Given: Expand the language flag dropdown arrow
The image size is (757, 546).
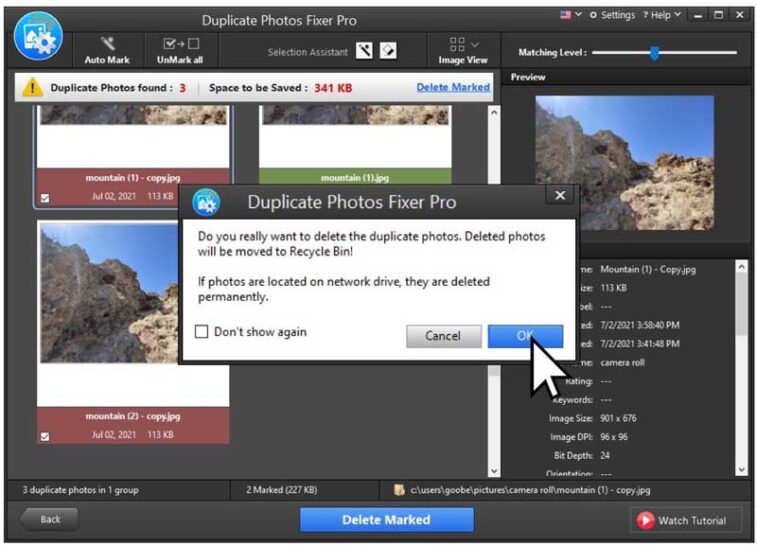Looking at the screenshot, I should pyautogui.click(x=578, y=14).
